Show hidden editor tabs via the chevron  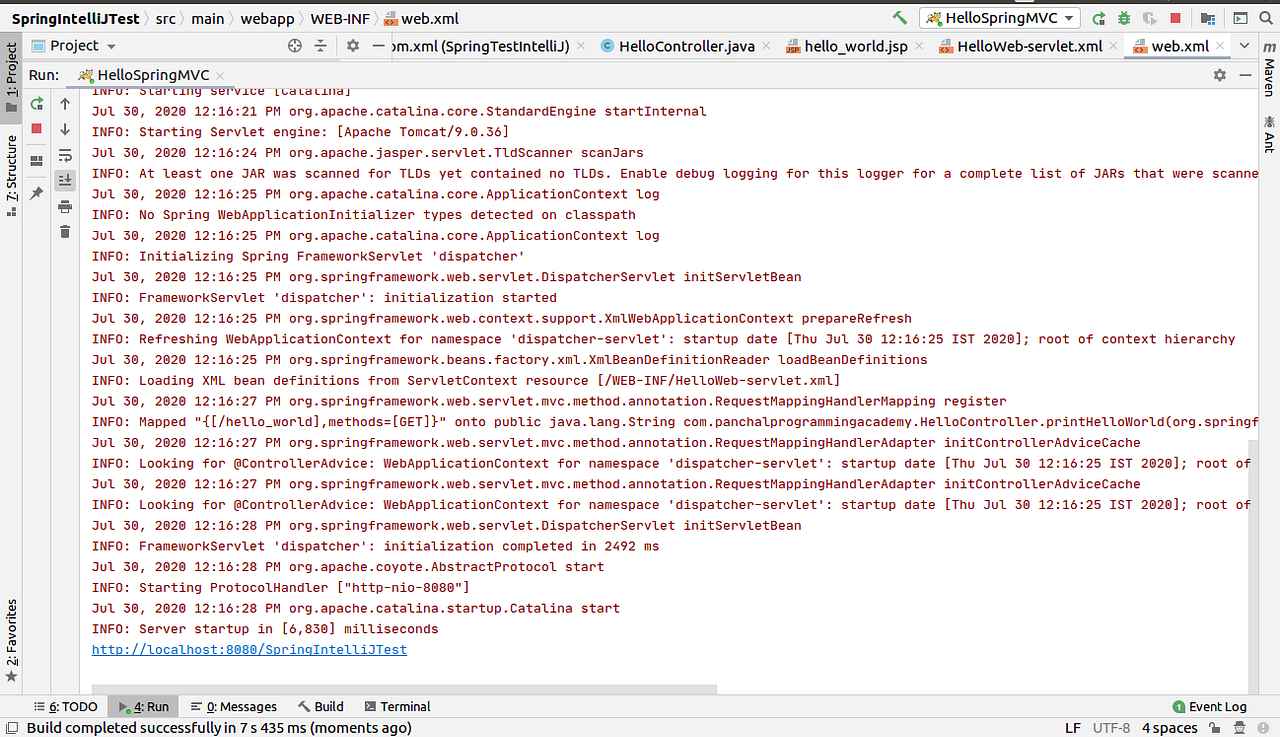(x=1242, y=45)
